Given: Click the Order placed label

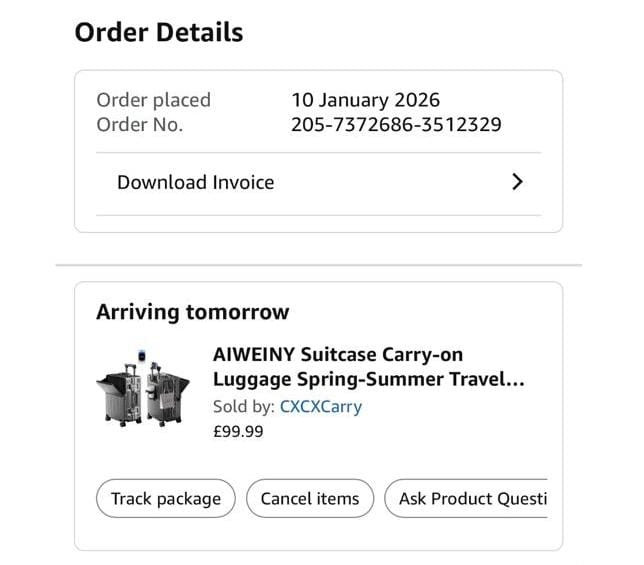Looking at the screenshot, I should 153,100.
